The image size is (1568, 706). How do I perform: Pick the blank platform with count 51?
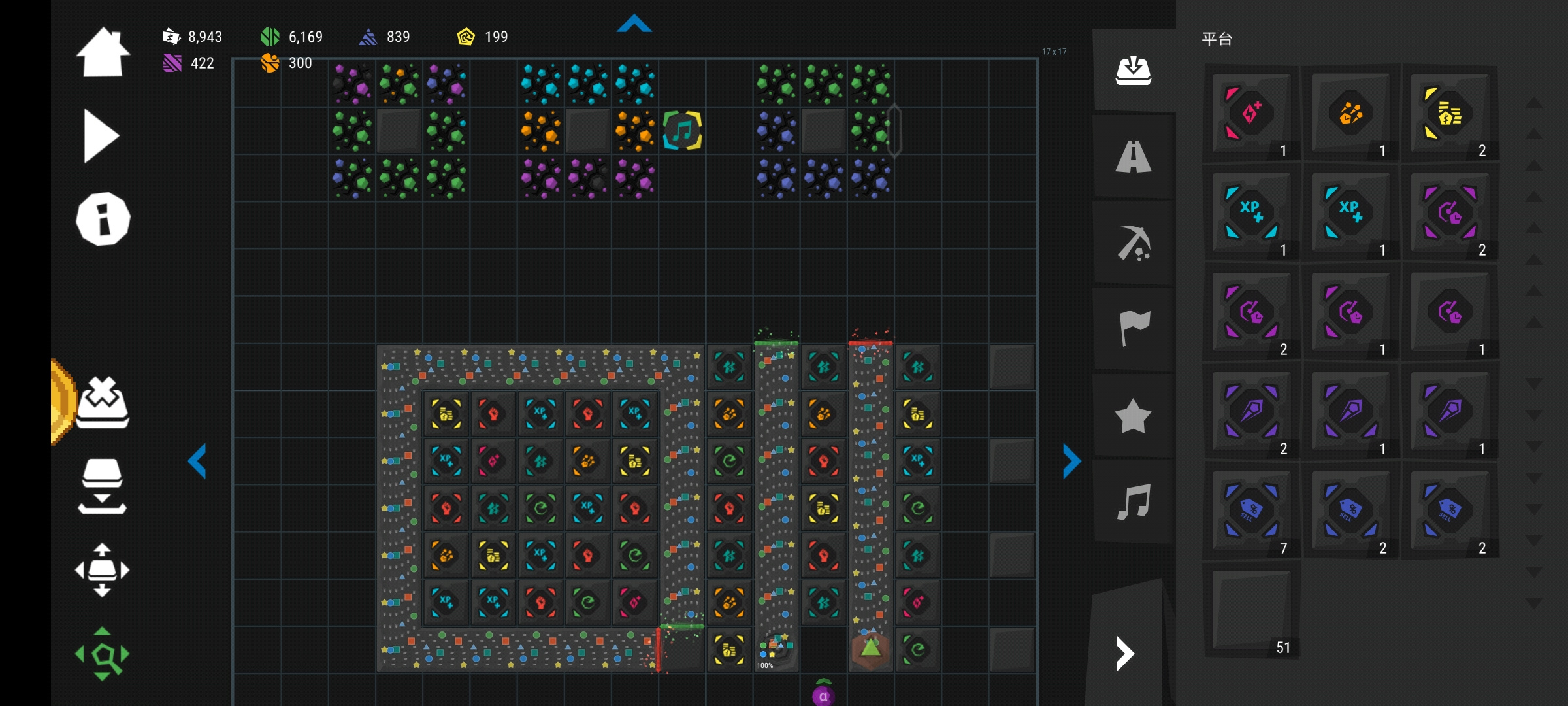1251,610
